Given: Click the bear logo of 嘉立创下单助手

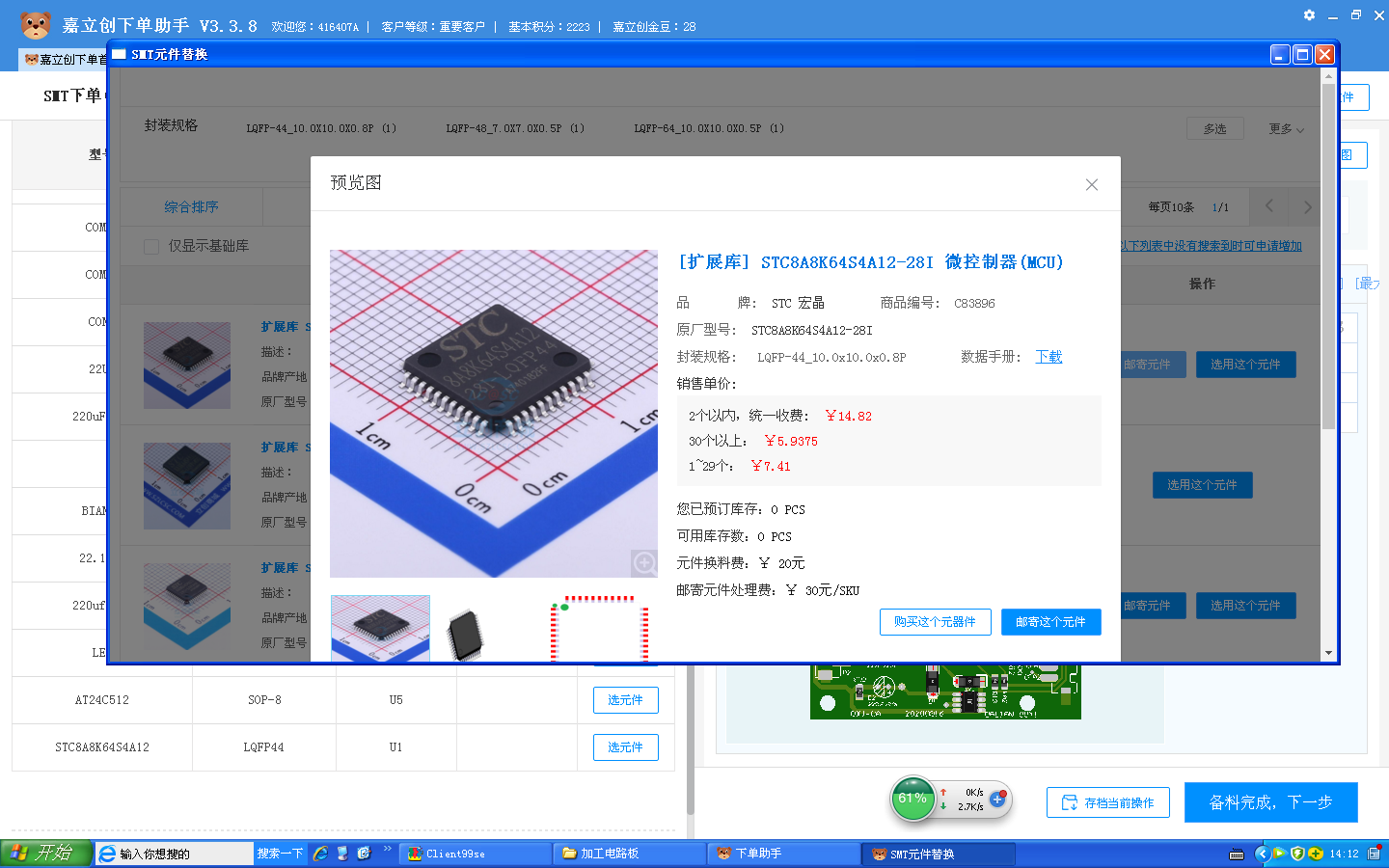Looking at the screenshot, I should pyautogui.click(x=36, y=24).
